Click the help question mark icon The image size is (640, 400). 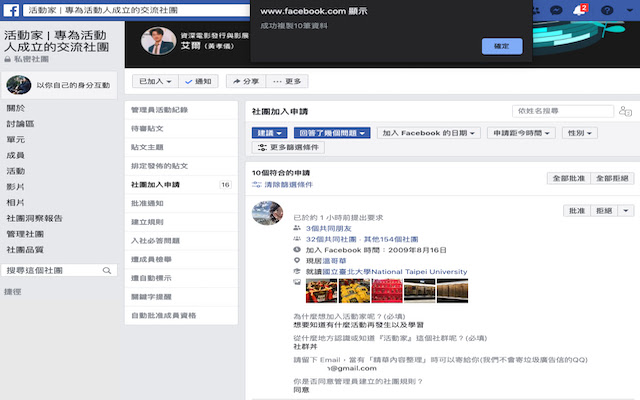(607, 10)
